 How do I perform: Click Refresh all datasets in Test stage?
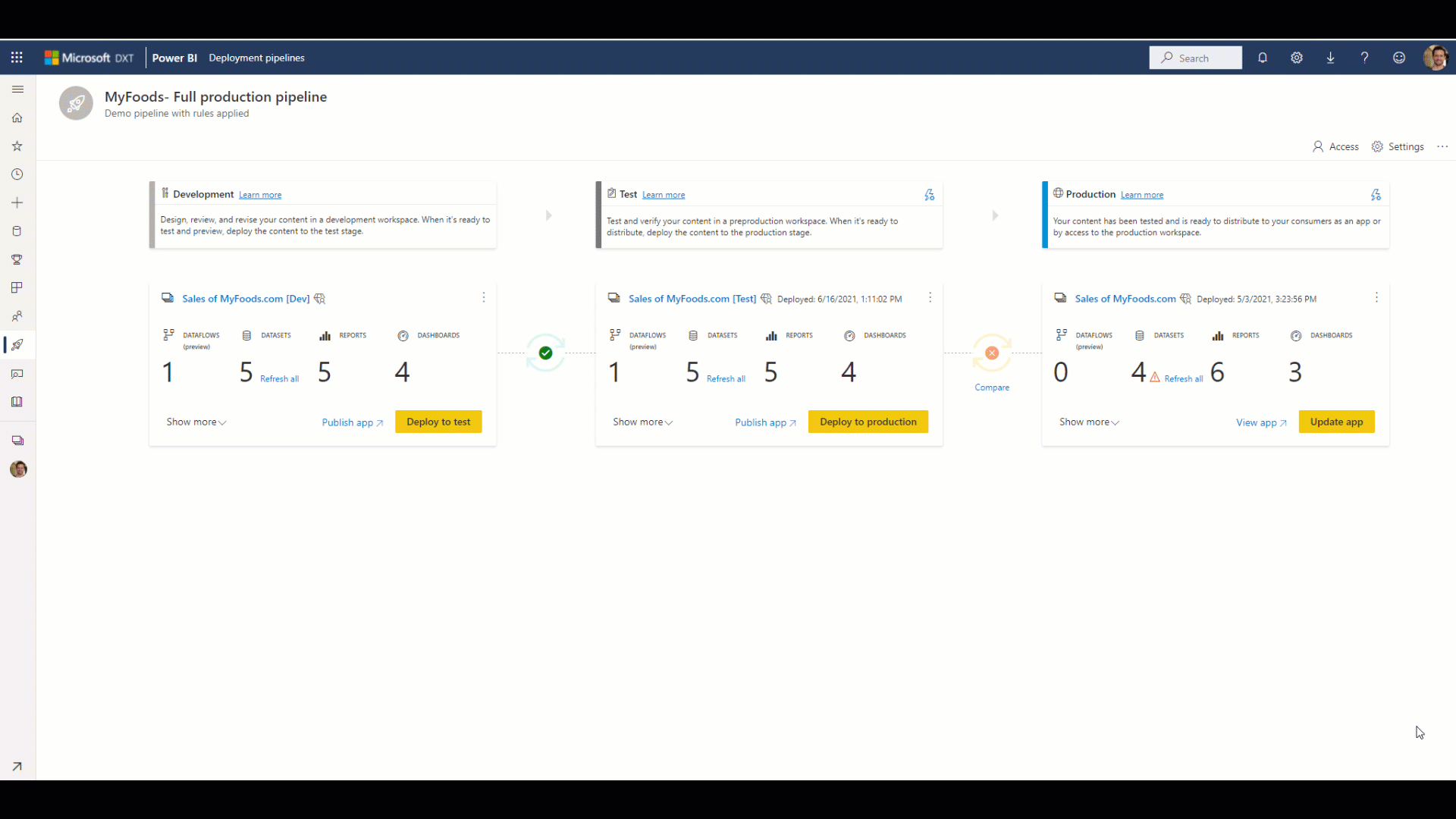pyautogui.click(x=725, y=378)
